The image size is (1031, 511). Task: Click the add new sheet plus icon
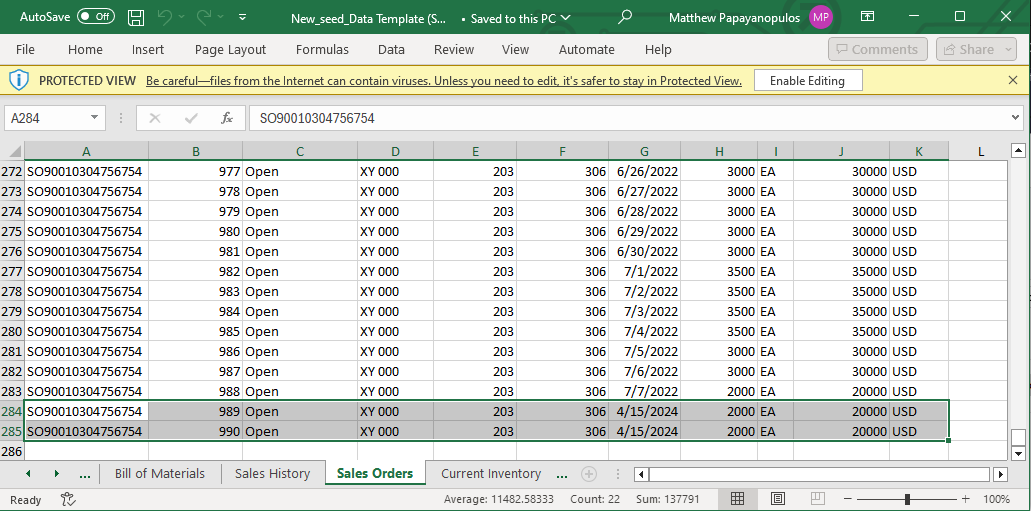coord(589,474)
